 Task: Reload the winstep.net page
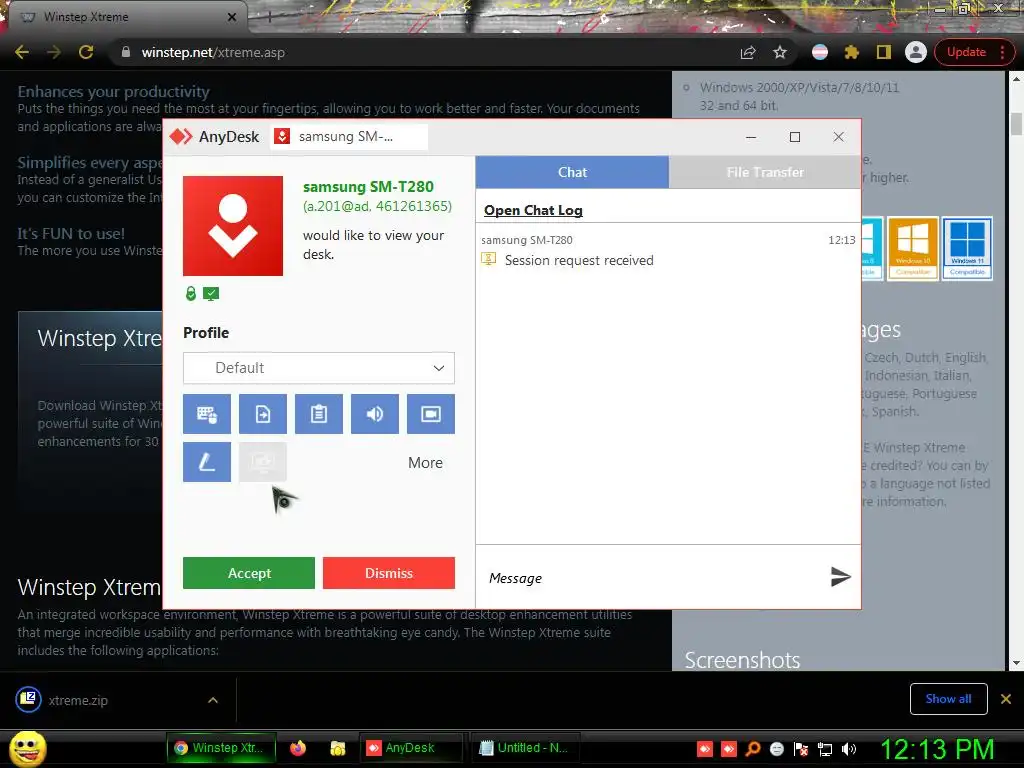pos(86,52)
